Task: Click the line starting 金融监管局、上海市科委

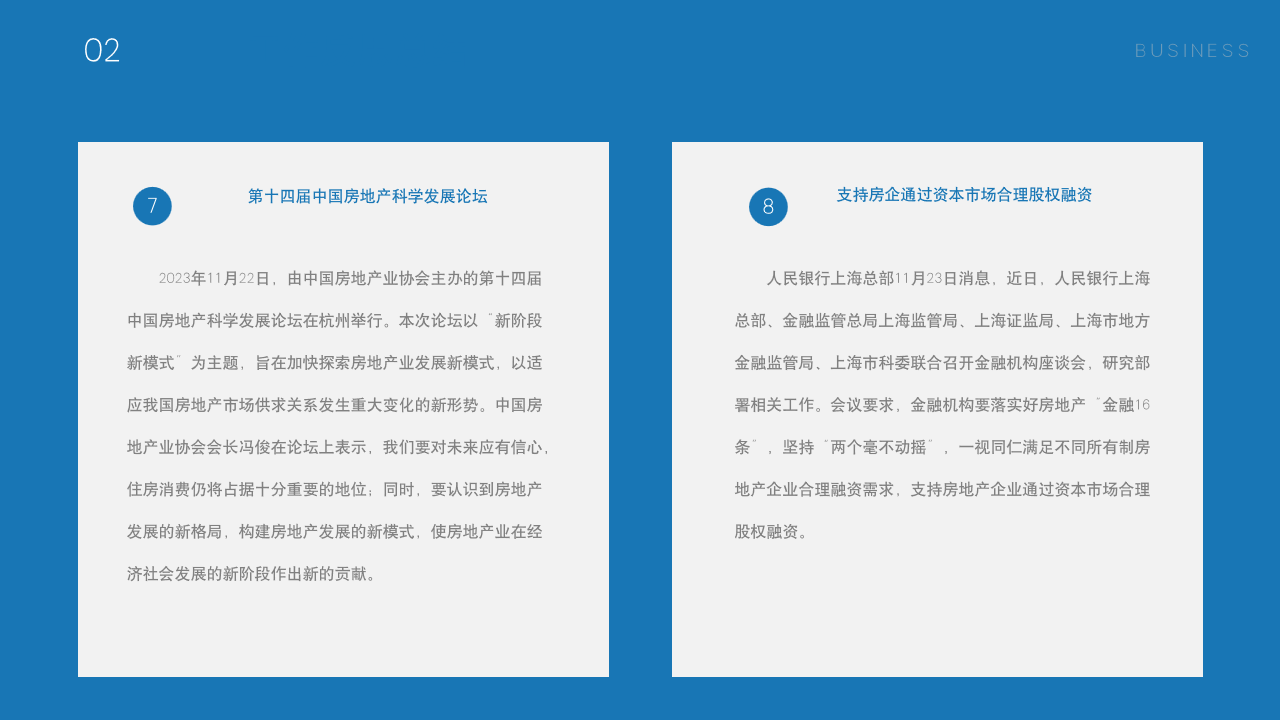Action: [x=942, y=363]
